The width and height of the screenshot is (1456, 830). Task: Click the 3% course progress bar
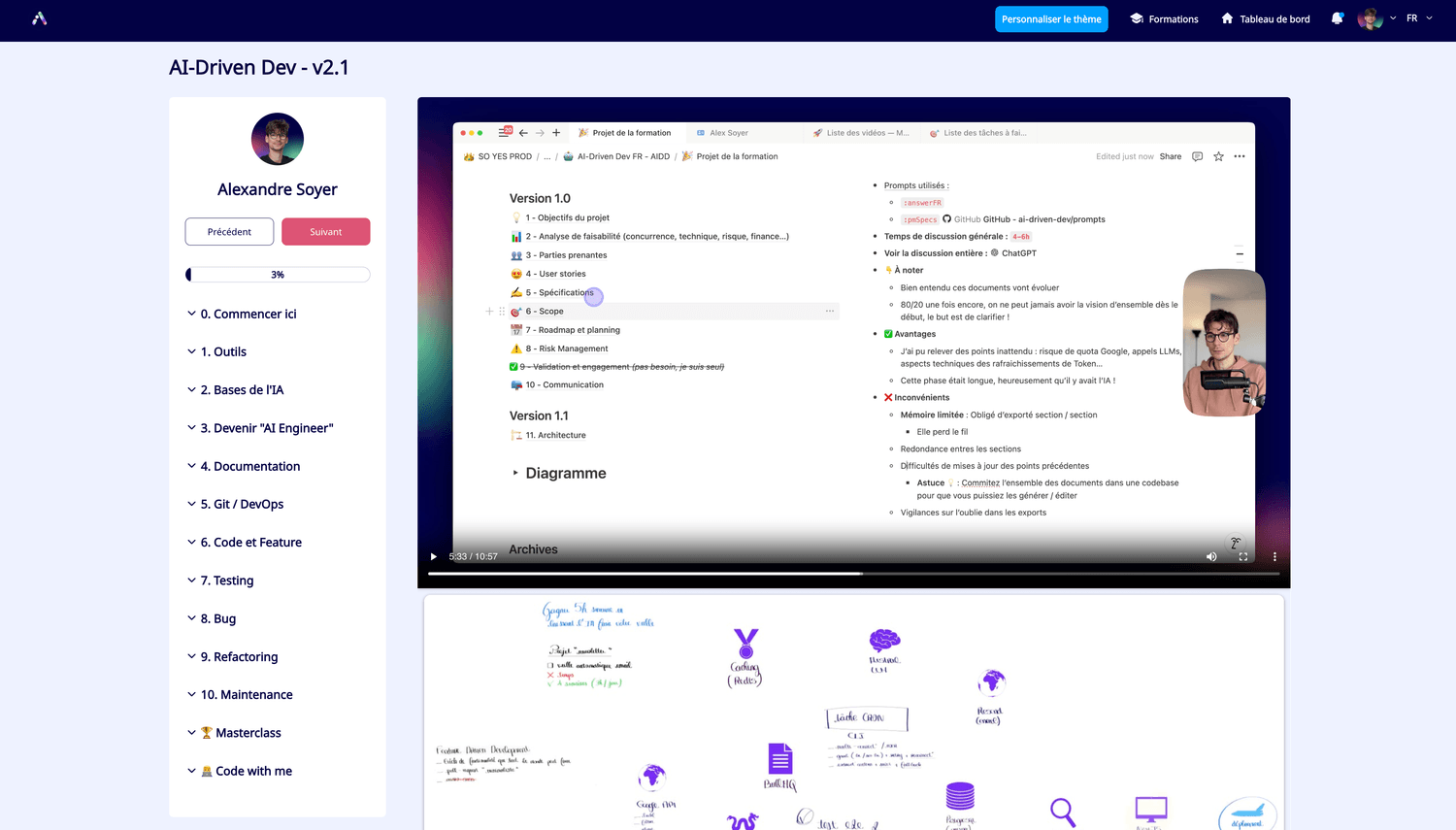click(x=278, y=275)
